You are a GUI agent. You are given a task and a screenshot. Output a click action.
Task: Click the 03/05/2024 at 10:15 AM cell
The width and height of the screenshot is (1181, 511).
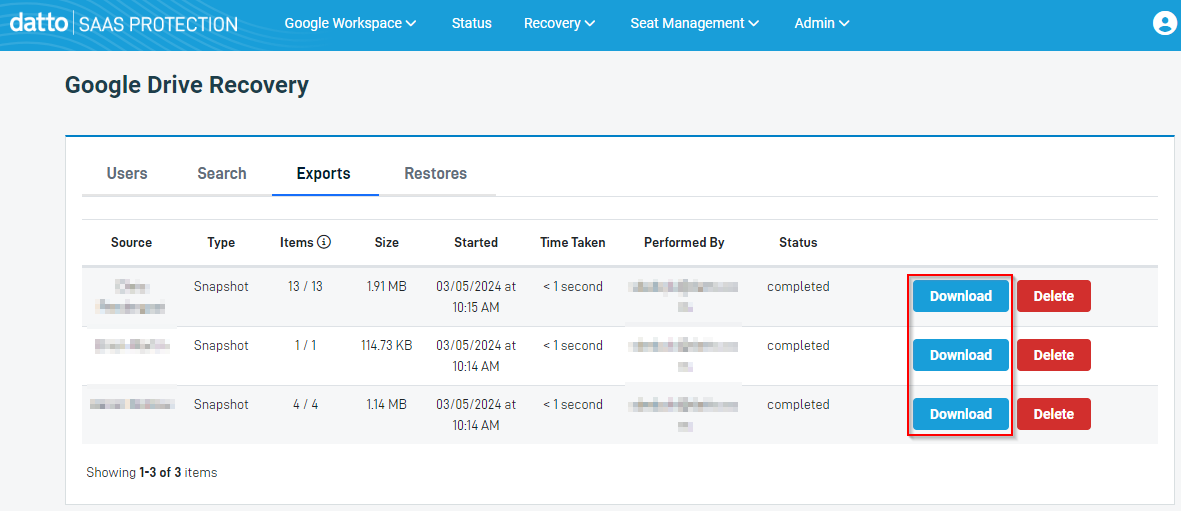[476, 297]
